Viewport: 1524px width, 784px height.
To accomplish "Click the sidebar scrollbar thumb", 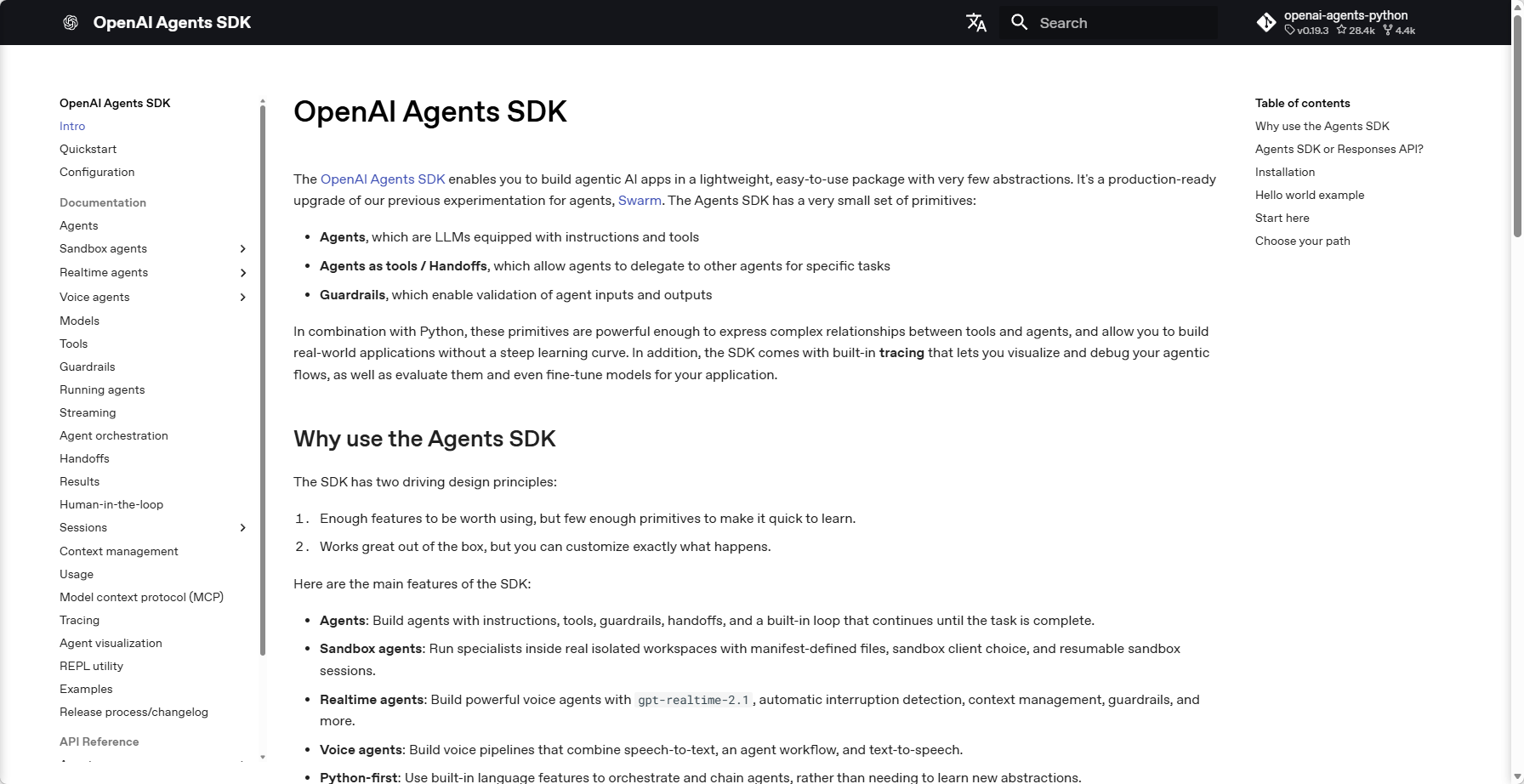I will [x=262, y=381].
